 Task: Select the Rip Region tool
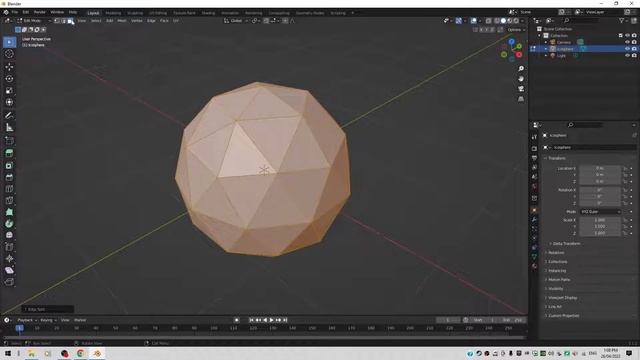[x=9, y=282]
